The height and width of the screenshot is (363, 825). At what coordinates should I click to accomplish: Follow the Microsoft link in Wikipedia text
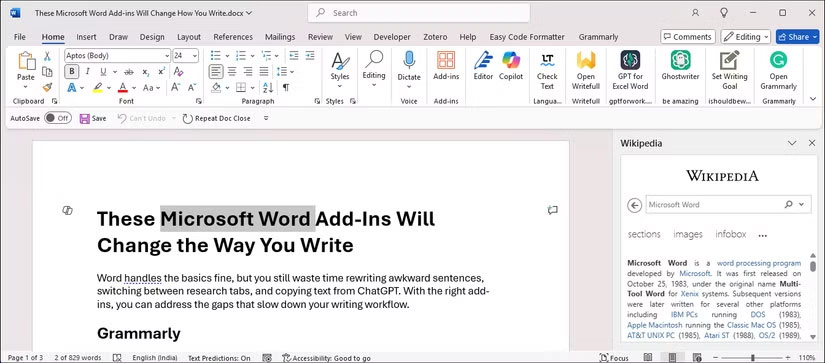tap(695, 274)
